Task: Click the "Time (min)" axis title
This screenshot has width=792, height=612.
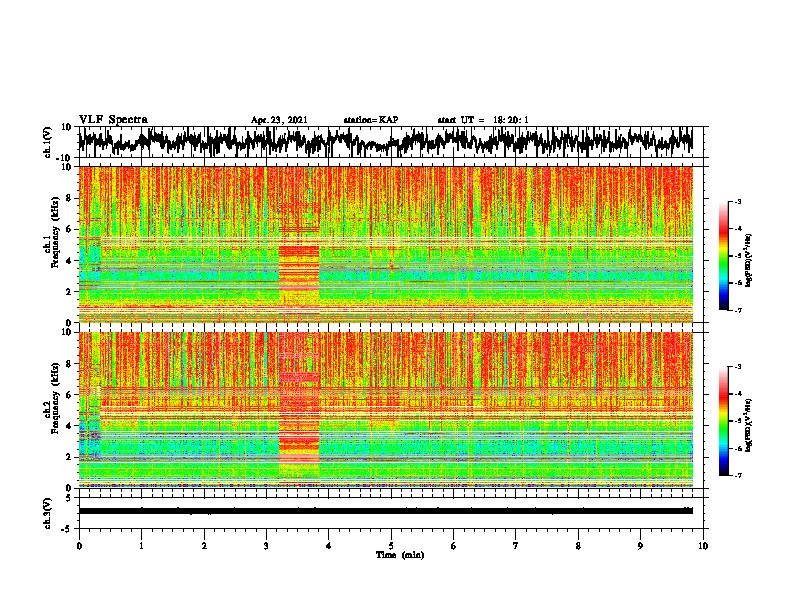Action: pyautogui.click(x=400, y=555)
